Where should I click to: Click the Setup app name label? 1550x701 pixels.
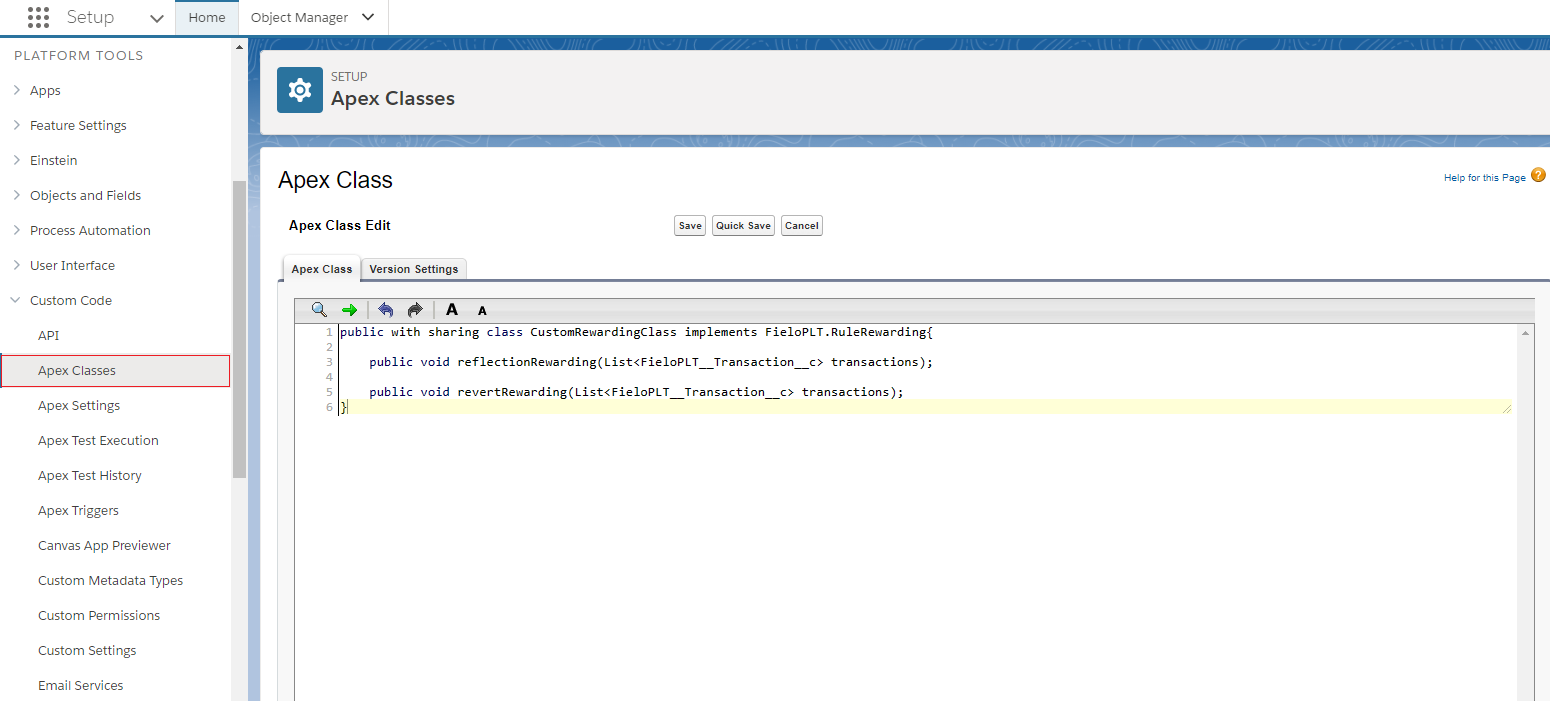pyautogui.click(x=90, y=17)
